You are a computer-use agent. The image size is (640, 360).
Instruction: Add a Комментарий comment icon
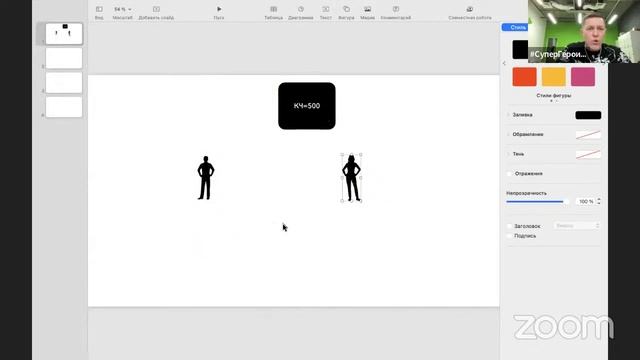[x=396, y=9]
